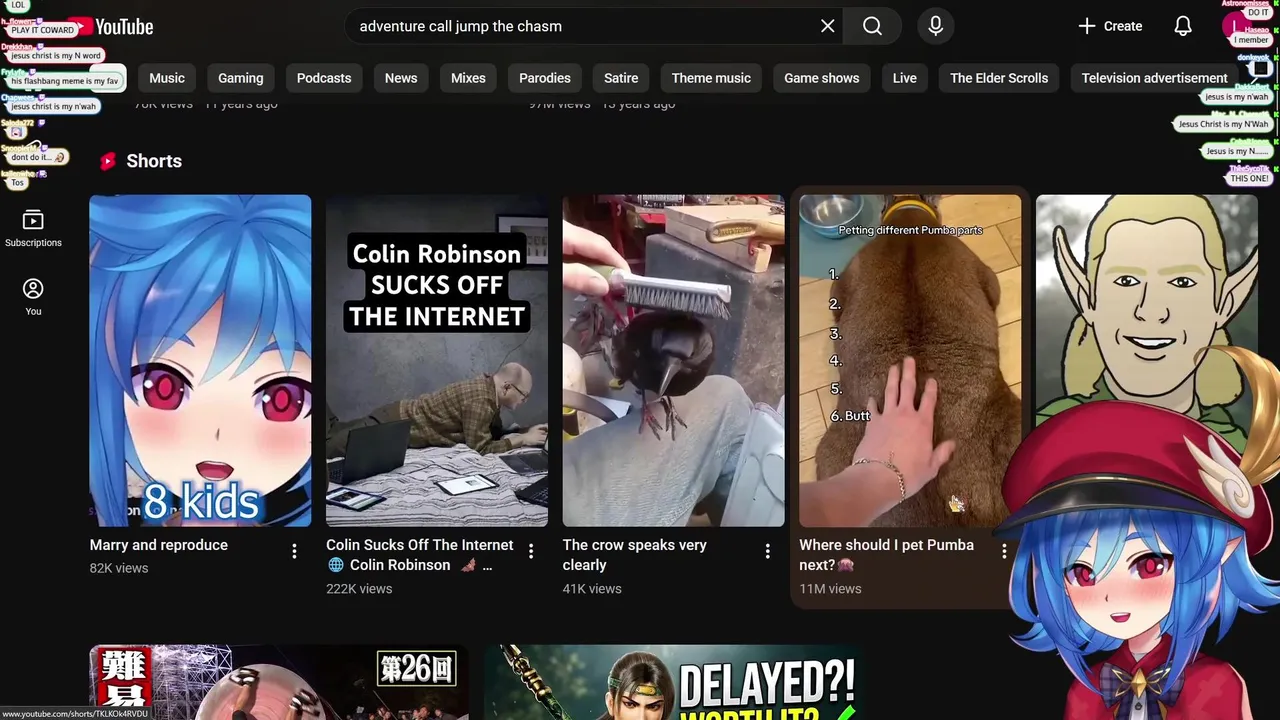
Task: Select the Mixes filter chip
Action: (x=468, y=78)
